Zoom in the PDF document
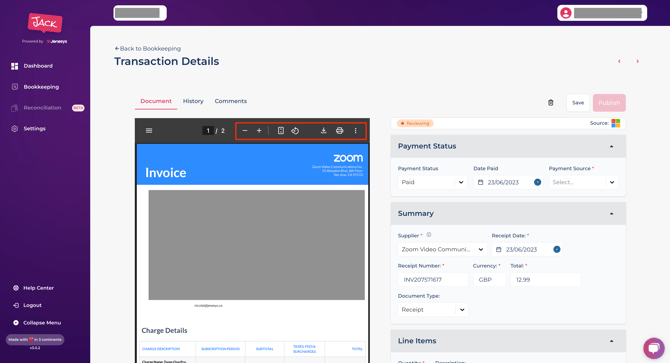This screenshot has height=363, width=670. [x=259, y=131]
